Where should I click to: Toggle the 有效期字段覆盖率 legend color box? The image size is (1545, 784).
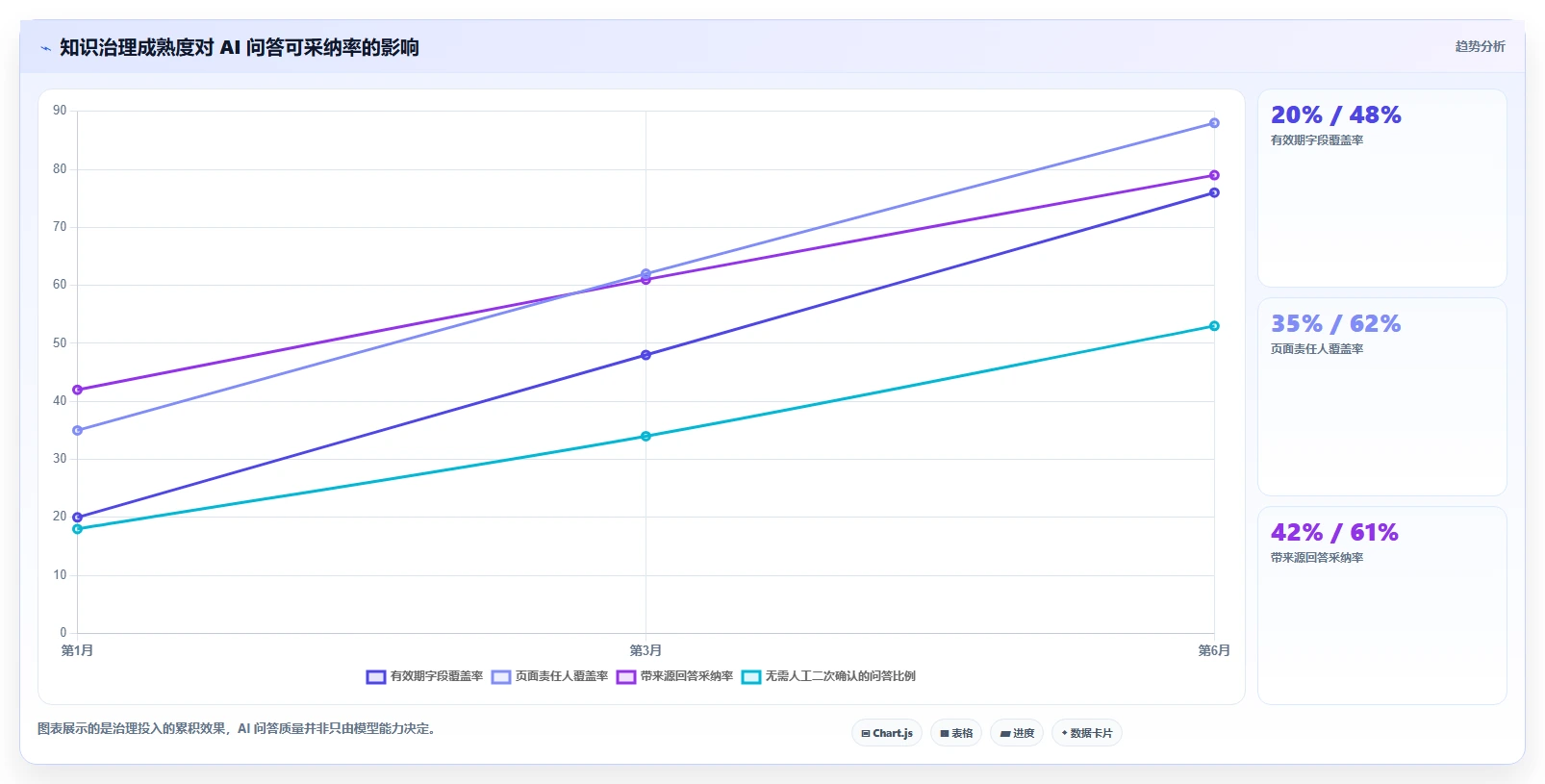tap(376, 677)
